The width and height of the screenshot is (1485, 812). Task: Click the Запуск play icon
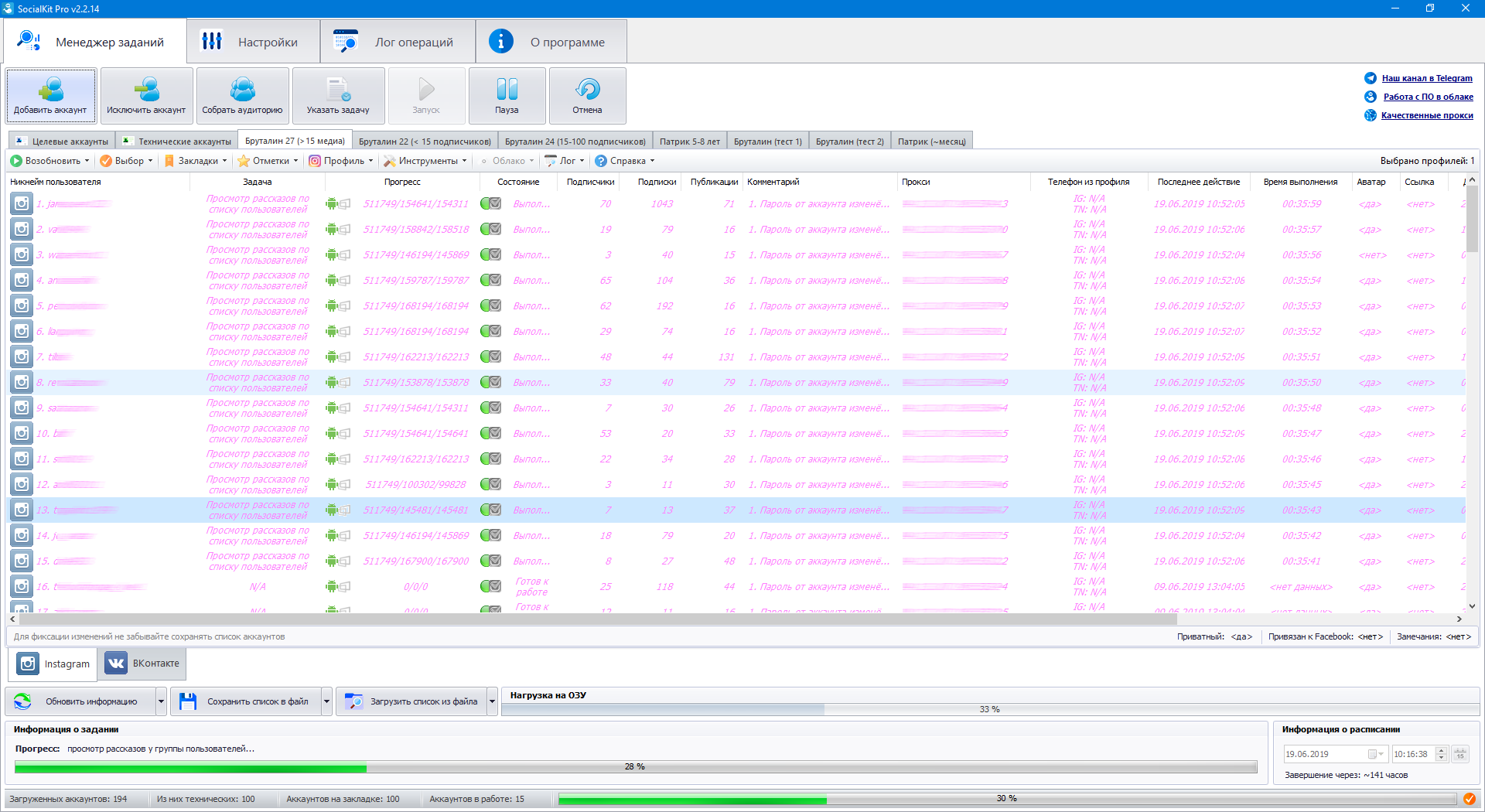click(x=426, y=89)
